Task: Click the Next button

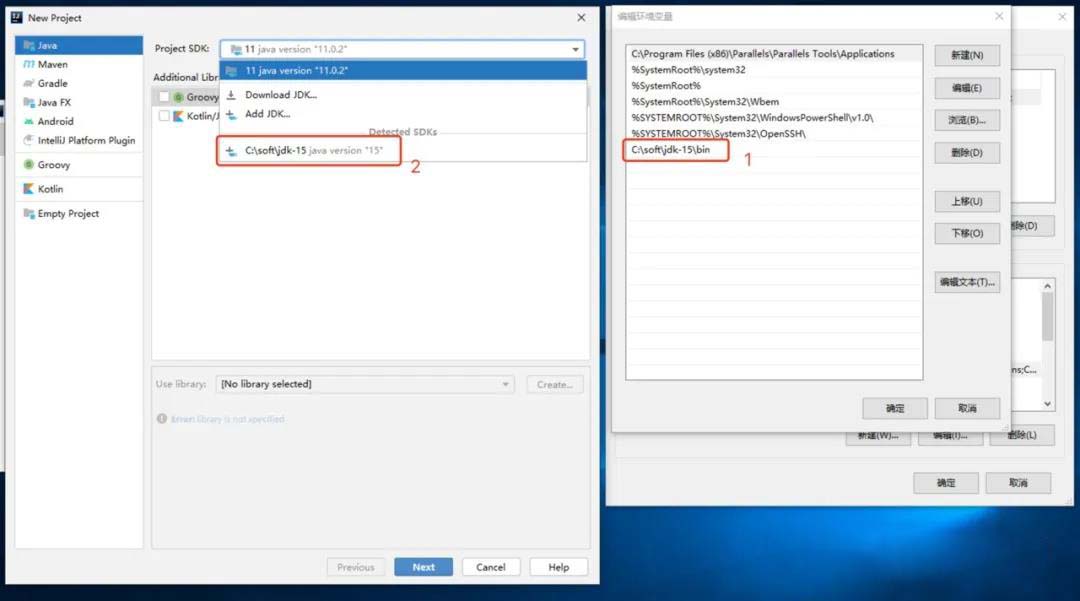Action: (424, 567)
